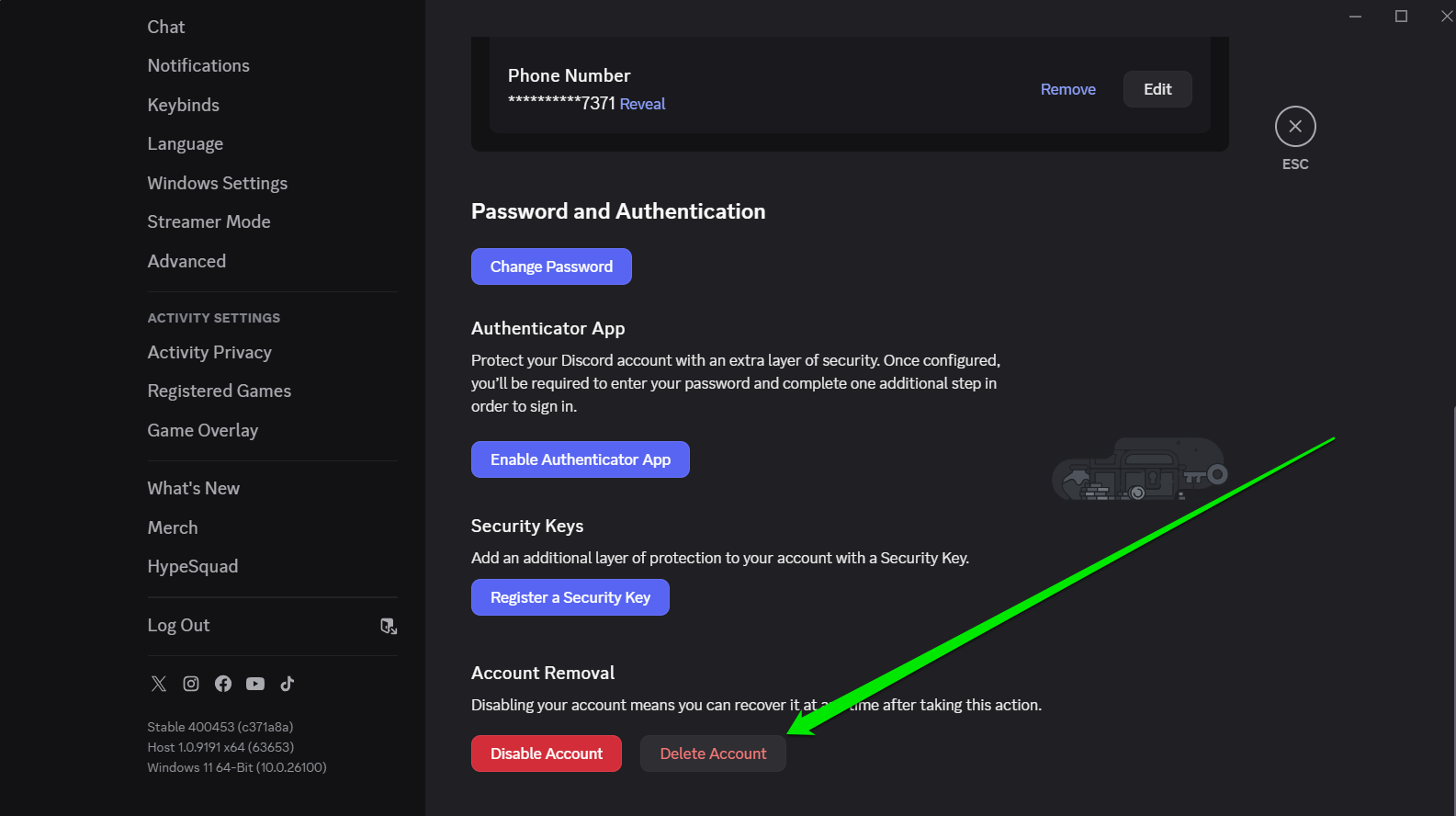The image size is (1456, 816).
Task: Click the Change Password button
Action: (551, 266)
